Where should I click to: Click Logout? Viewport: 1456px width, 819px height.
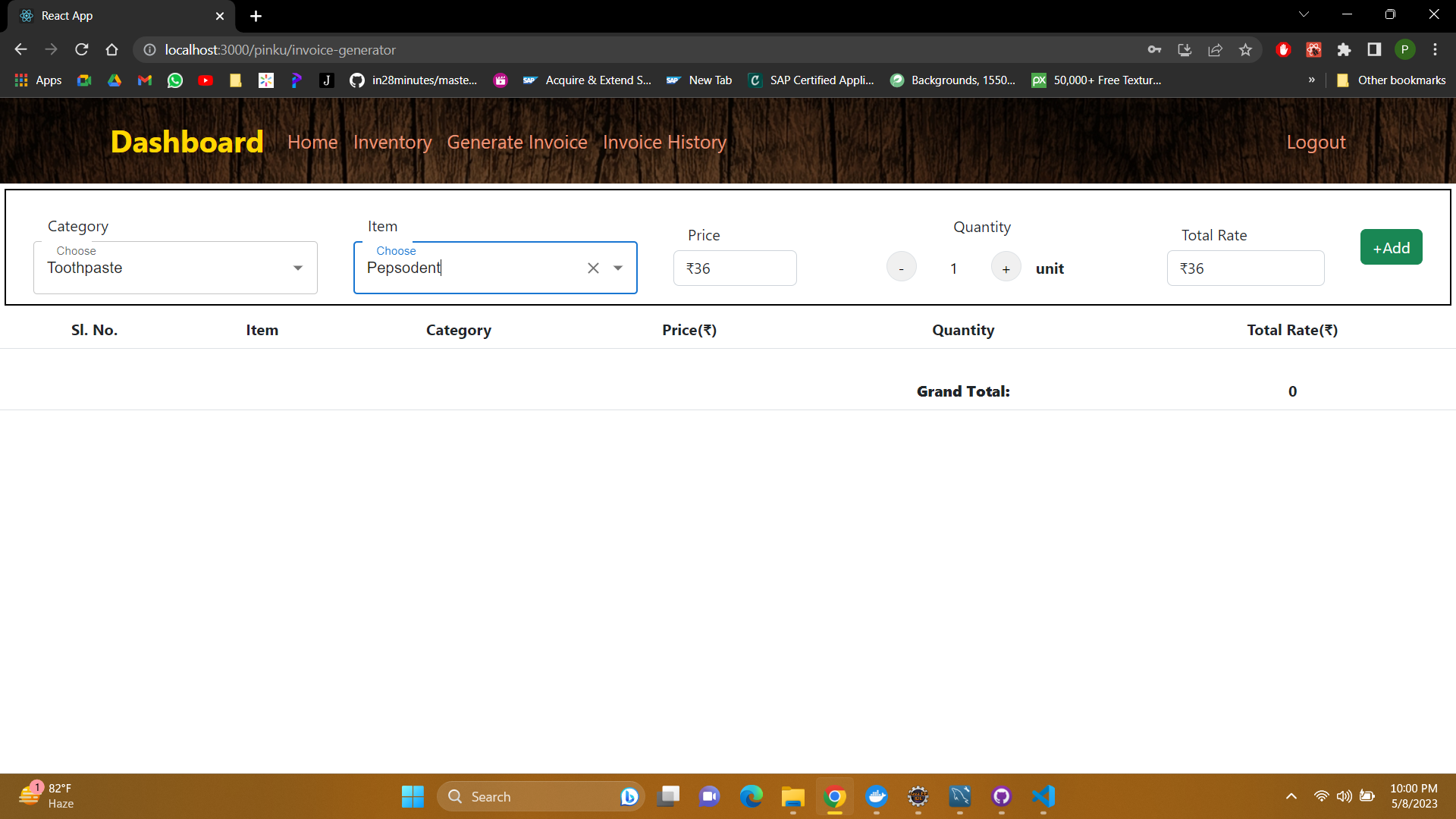tap(1316, 142)
